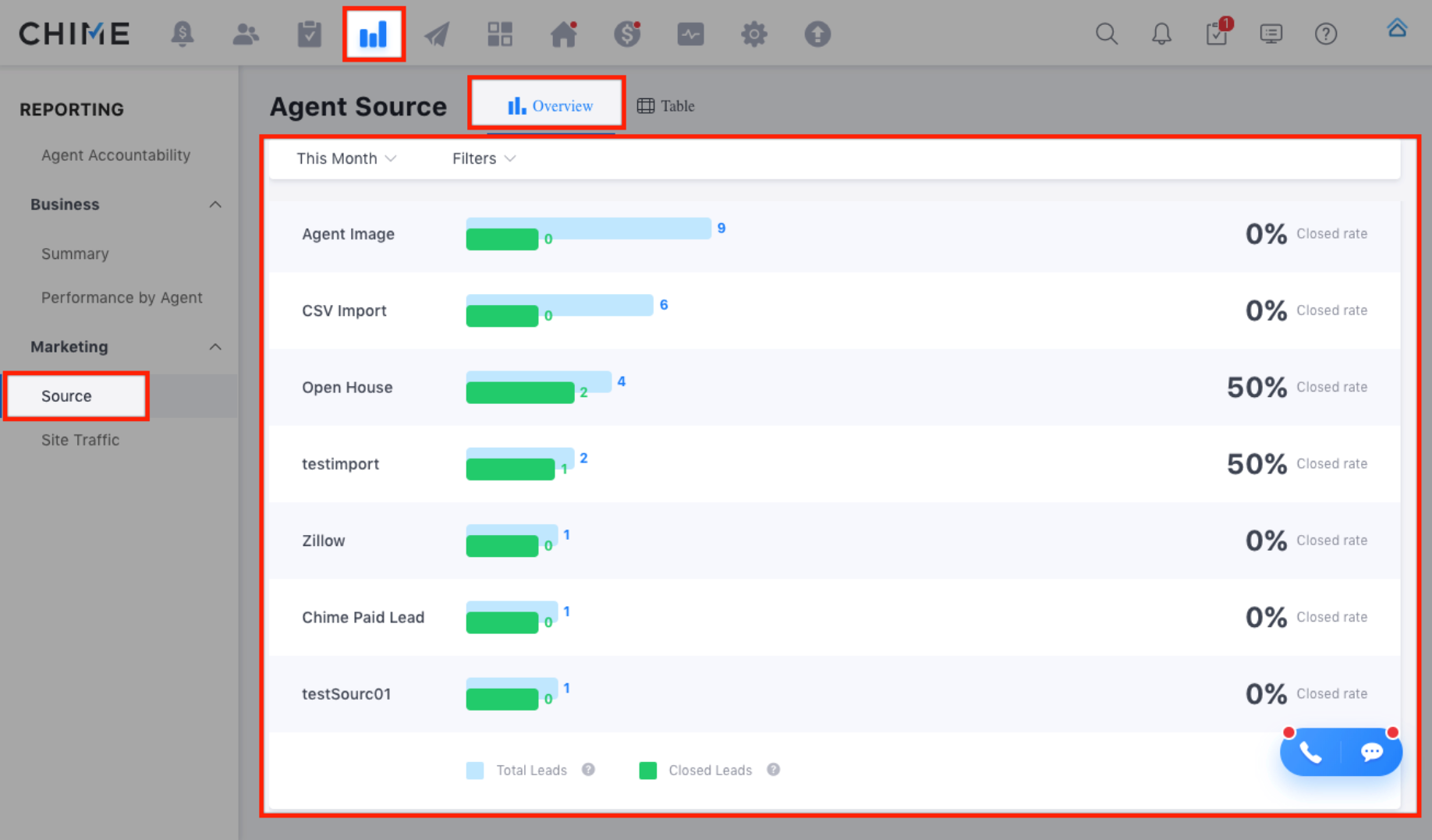Click the REPORTING sidebar heading
This screenshot has height=840, width=1432.
(72, 109)
